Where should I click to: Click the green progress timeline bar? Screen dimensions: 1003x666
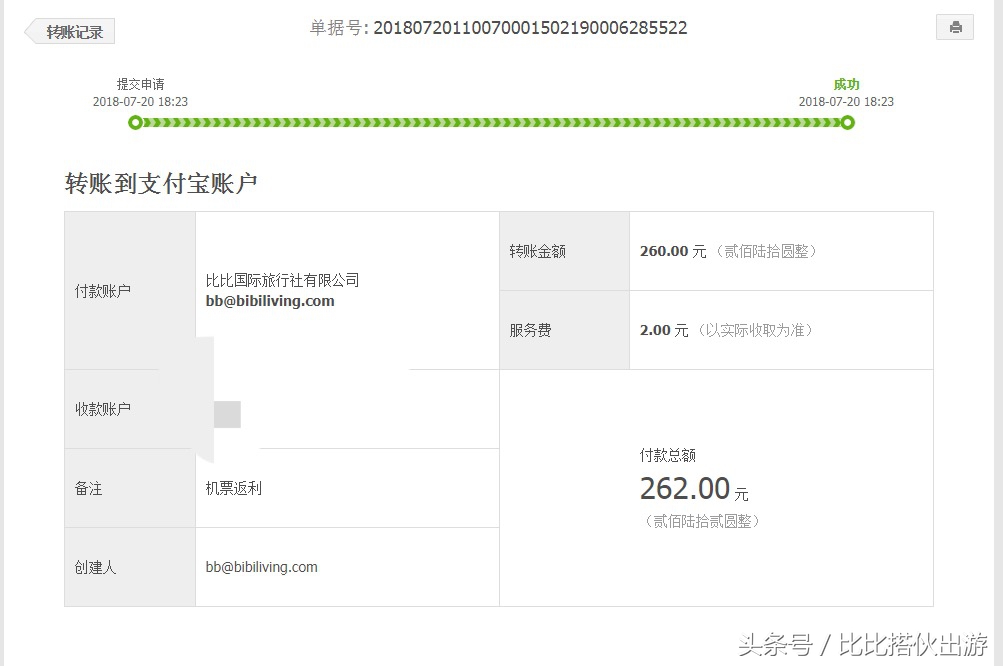(490, 122)
